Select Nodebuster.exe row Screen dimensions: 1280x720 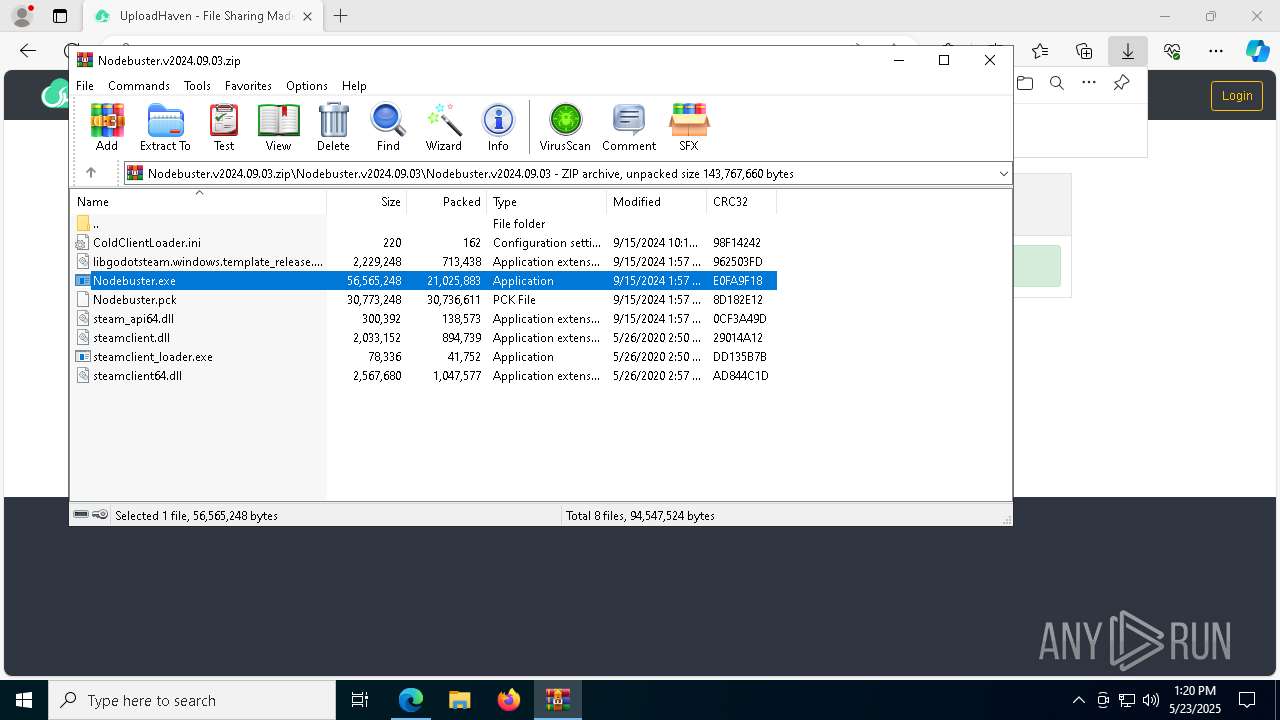coord(424,281)
